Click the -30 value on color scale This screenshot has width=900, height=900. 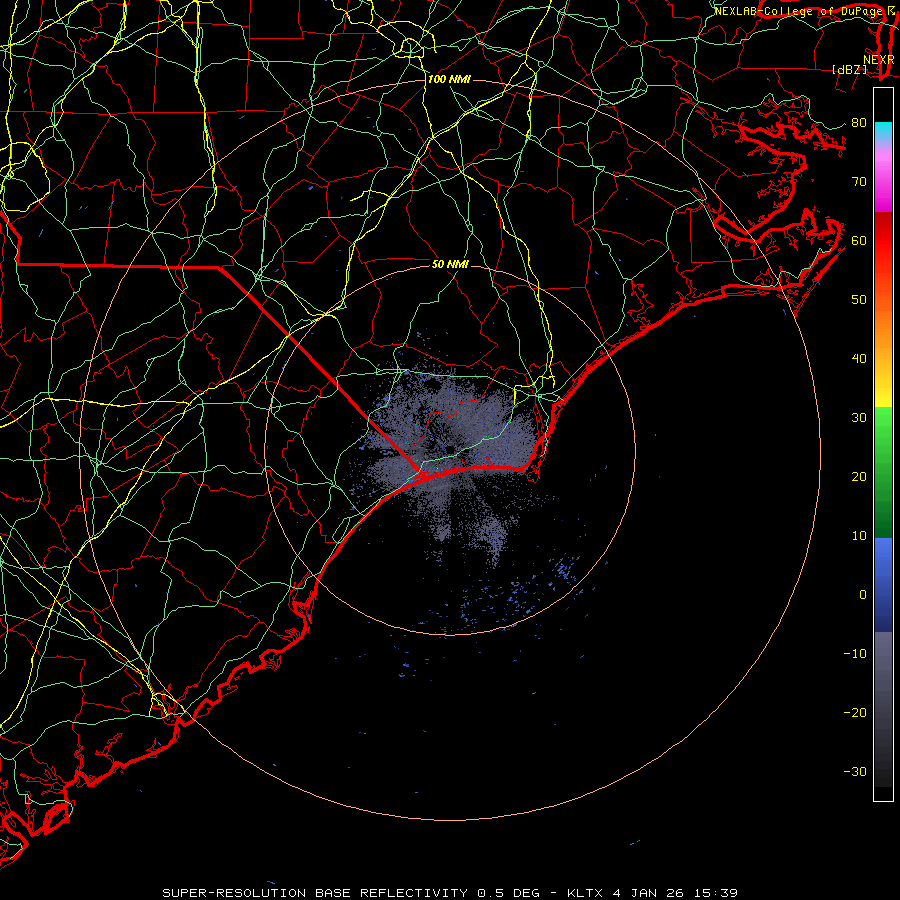point(855,771)
